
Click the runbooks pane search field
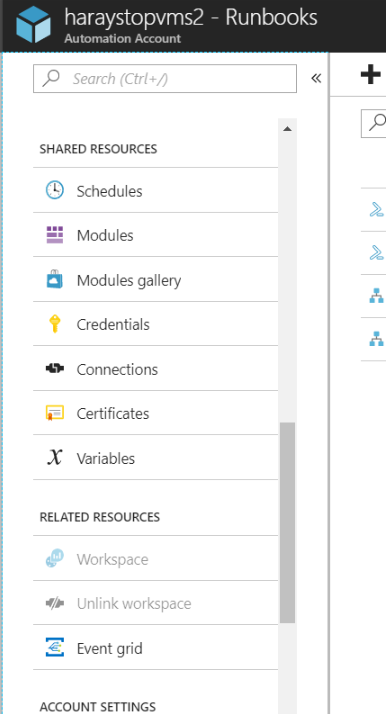(373, 123)
